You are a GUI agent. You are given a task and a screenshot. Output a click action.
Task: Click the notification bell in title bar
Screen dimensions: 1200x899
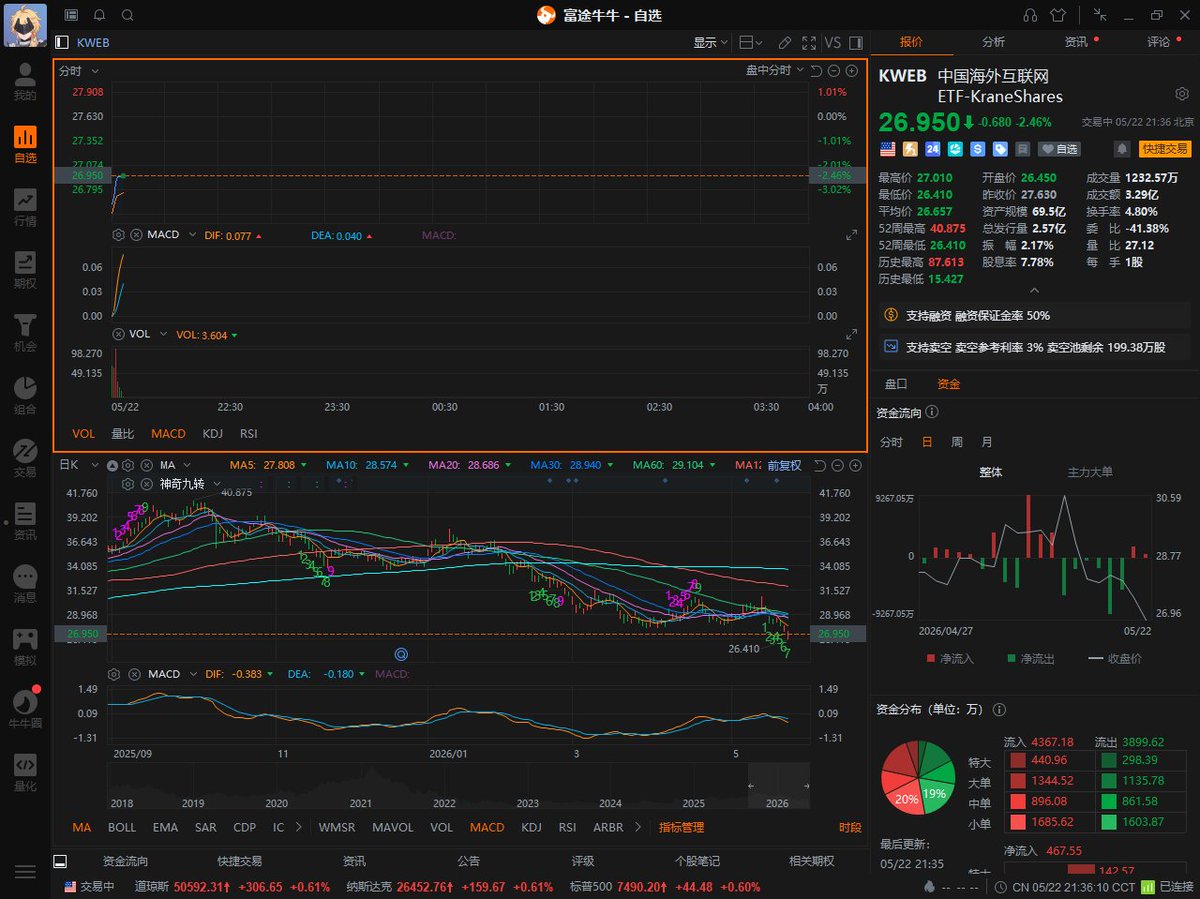[x=99, y=15]
